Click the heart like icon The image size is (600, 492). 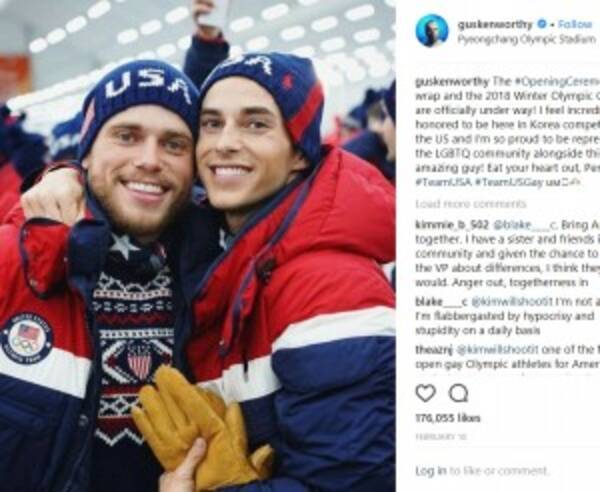click(x=426, y=393)
